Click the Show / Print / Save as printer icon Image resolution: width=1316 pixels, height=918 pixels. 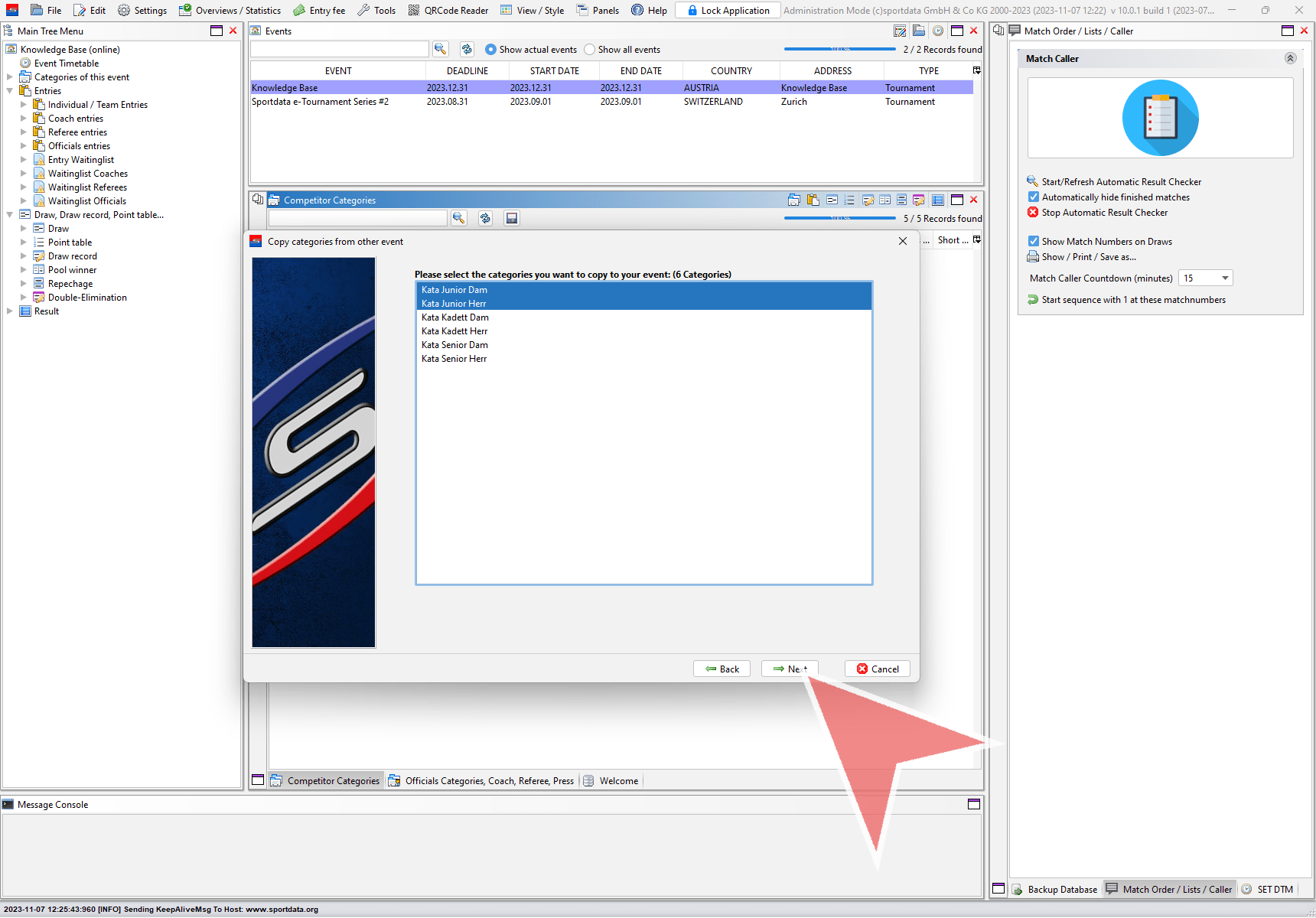coord(1033,257)
